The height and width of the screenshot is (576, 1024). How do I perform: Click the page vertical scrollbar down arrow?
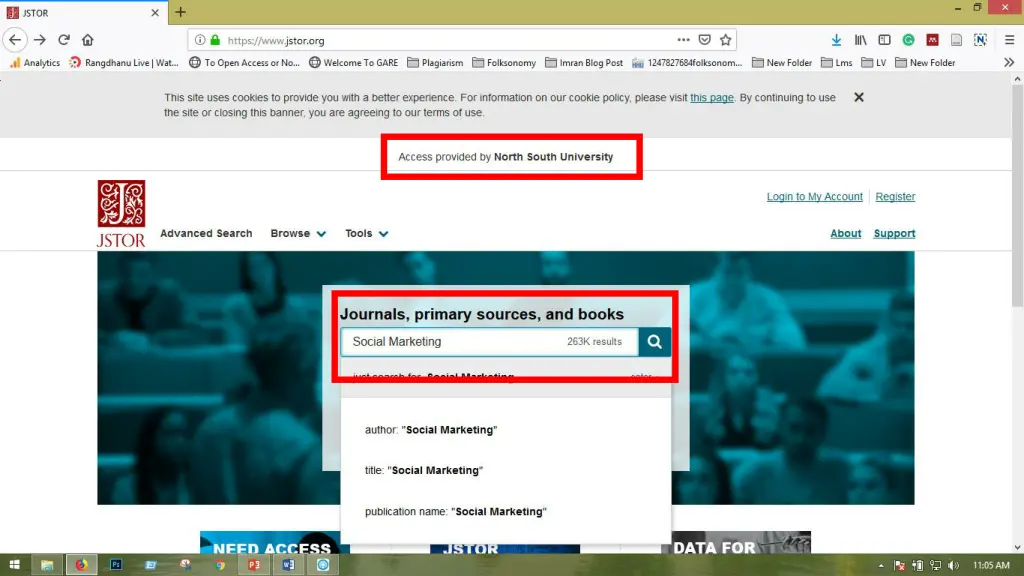(1017, 547)
